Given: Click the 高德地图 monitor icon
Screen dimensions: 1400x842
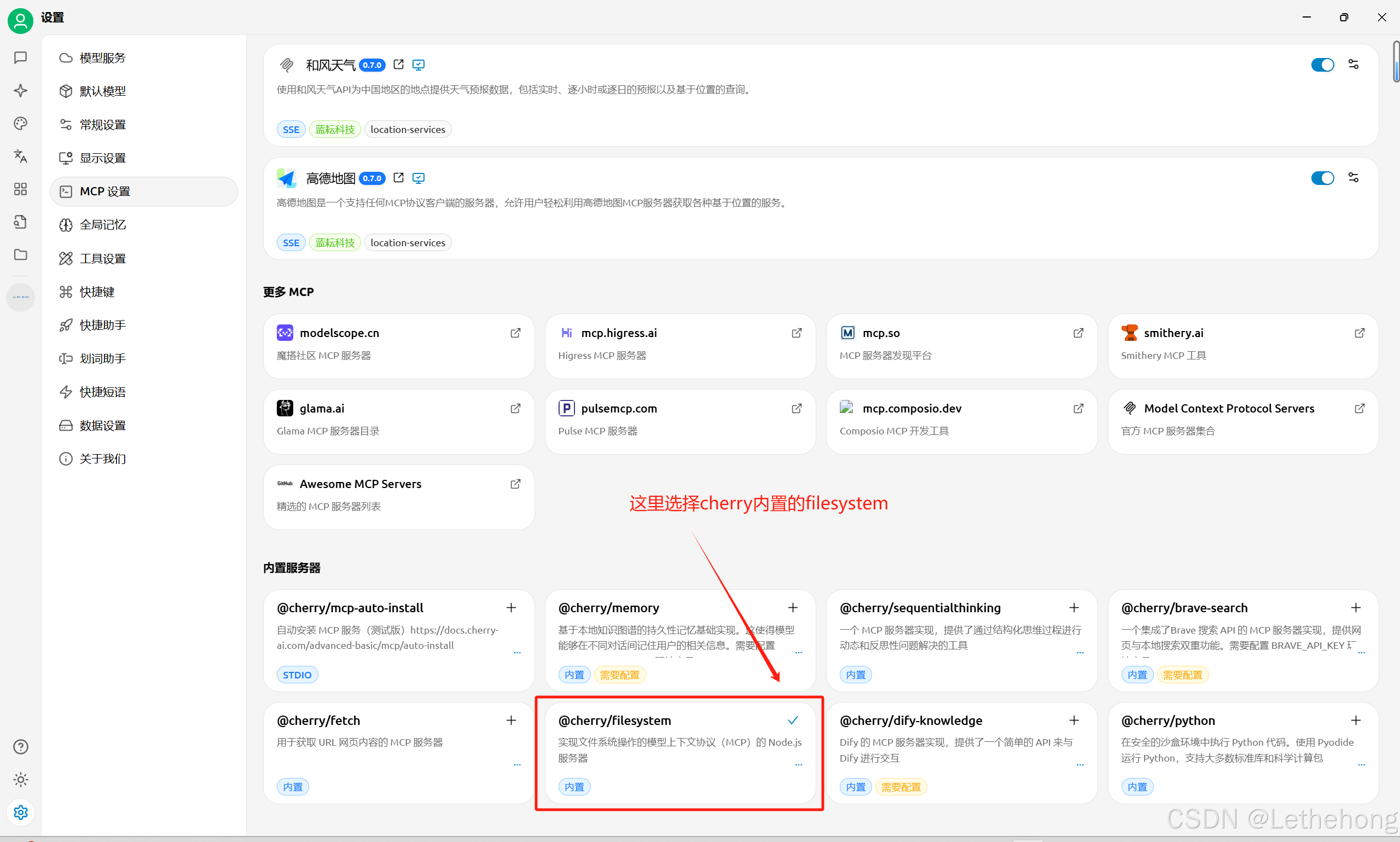Looking at the screenshot, I should pyautogui.click(x=419, y=178).
